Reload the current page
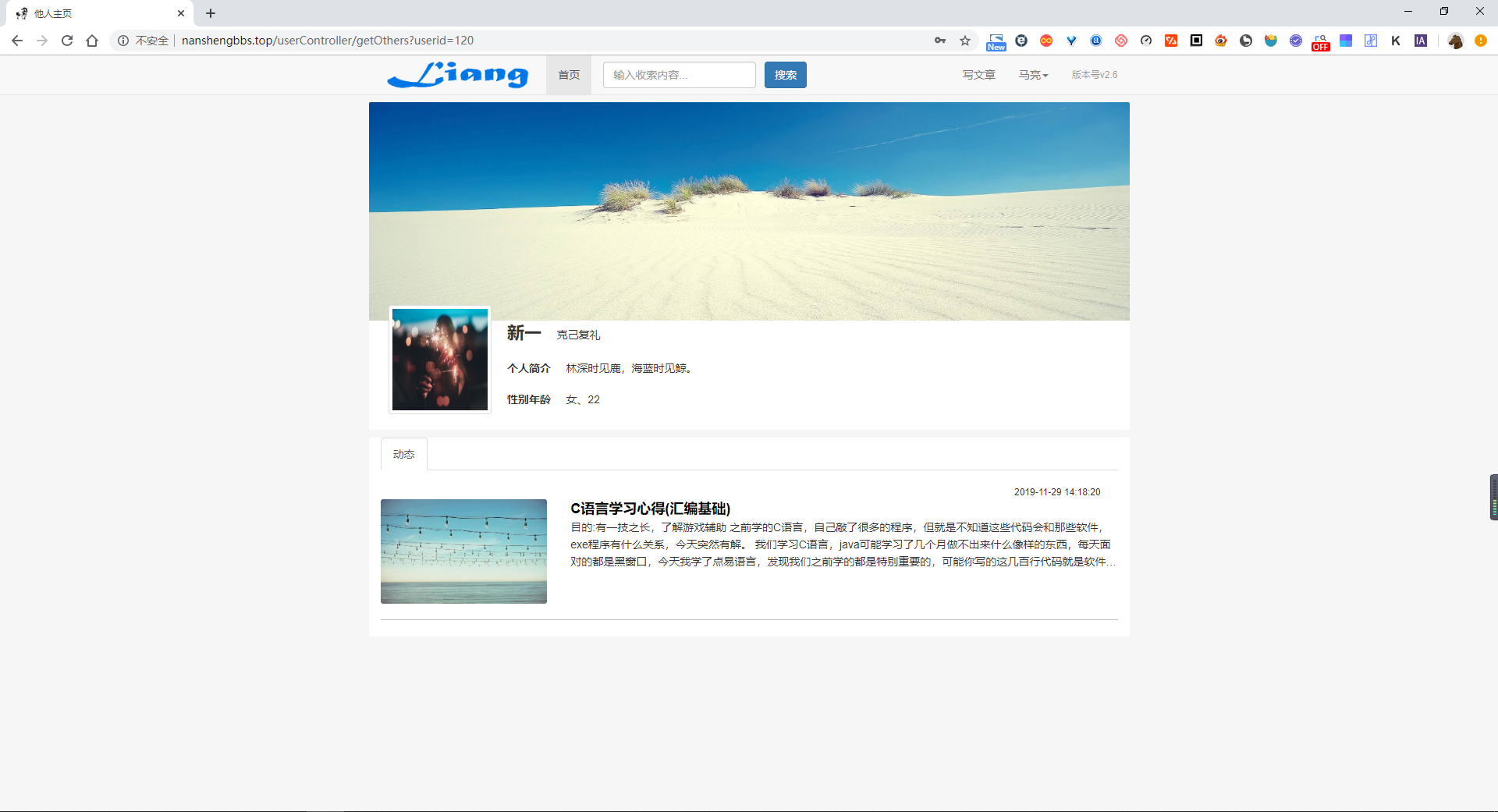Image resolution: width=1498 pixels, height=812 pixels. (x=67, y=41)
